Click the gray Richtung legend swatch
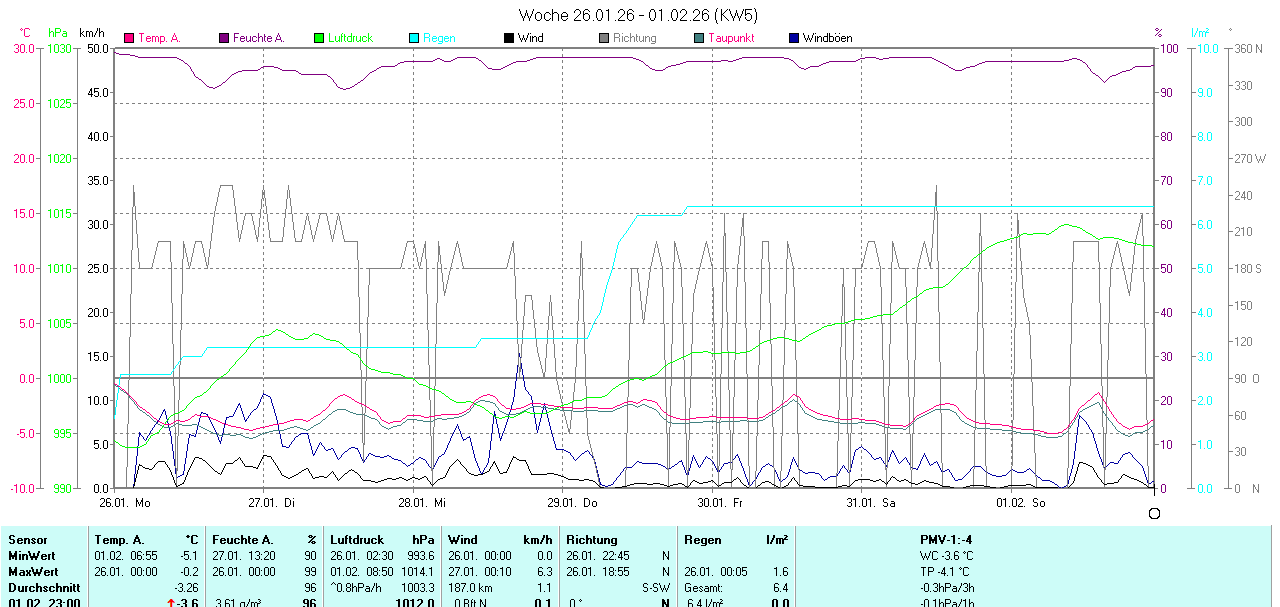This screenshot has height=607, width=1280. click(x=604, y=38)
